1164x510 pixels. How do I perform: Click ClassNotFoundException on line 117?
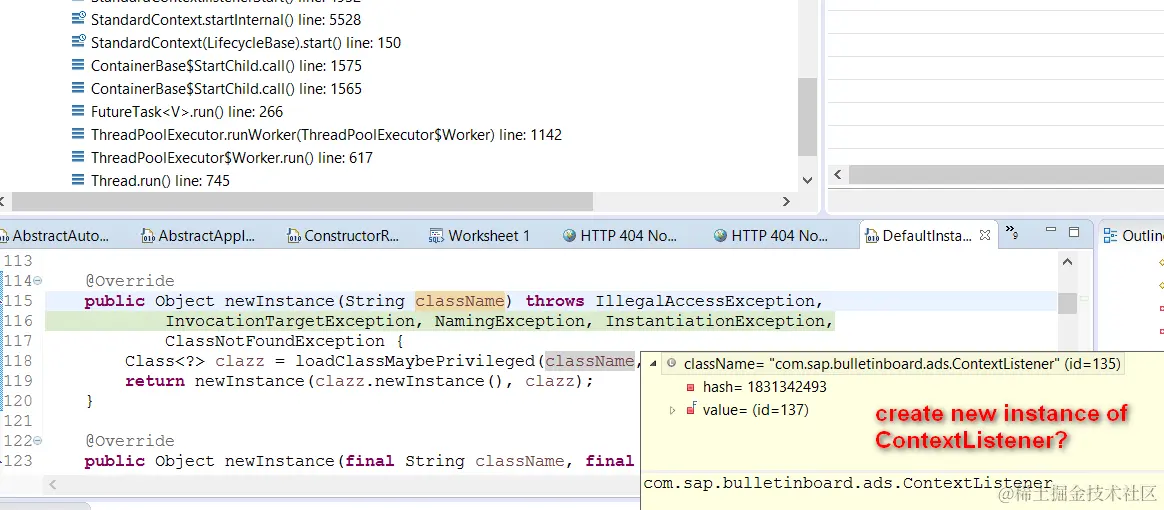click(x=275, y=341)
